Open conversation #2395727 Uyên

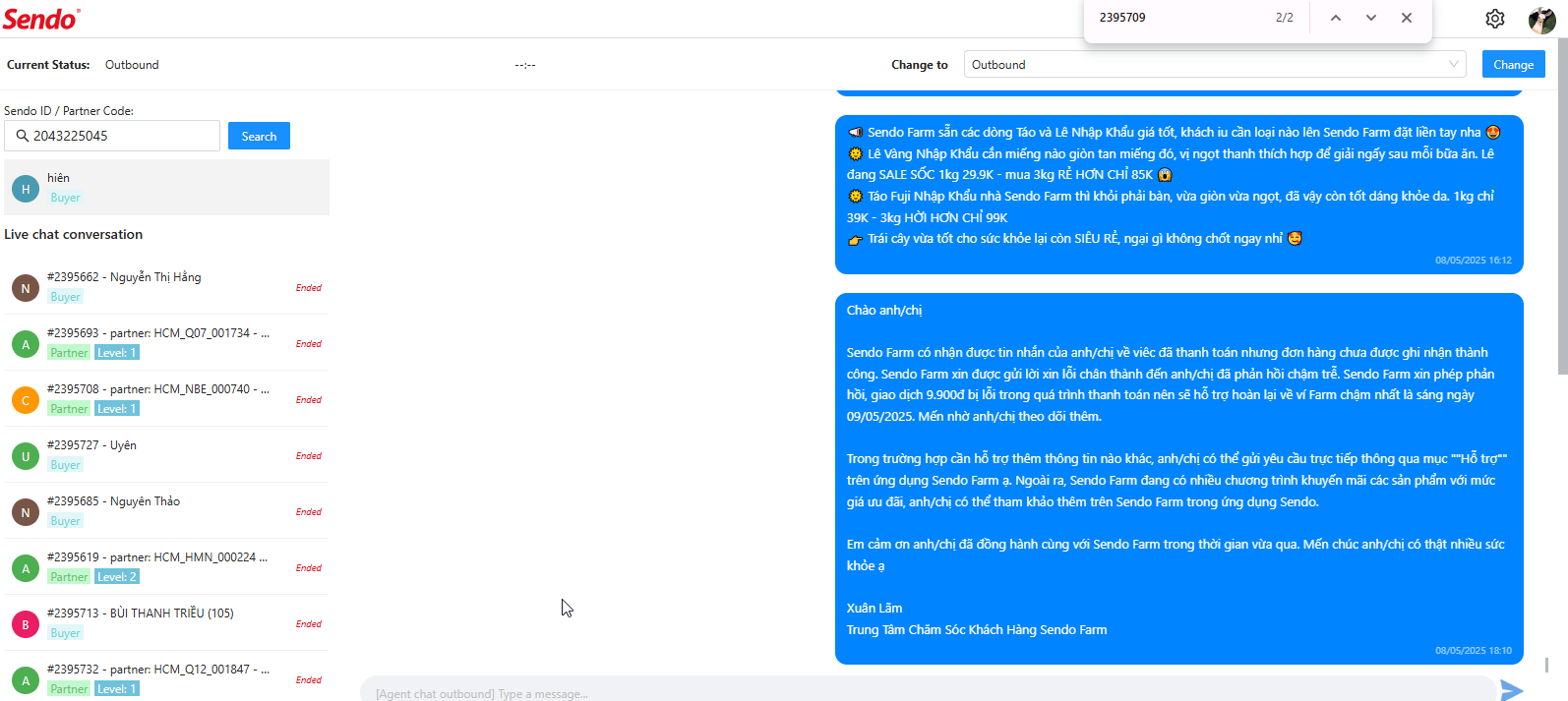pos(166,455)
